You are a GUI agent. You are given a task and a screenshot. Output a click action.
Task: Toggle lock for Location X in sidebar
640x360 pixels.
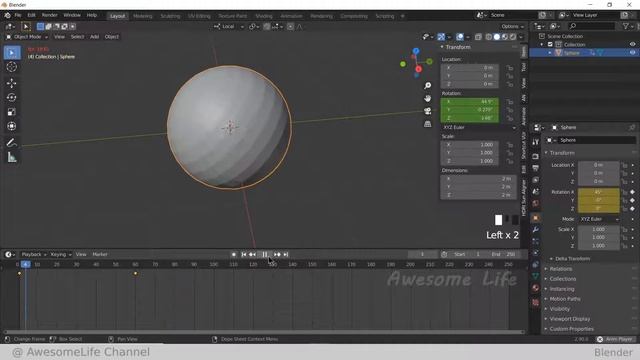coord(509,68)
